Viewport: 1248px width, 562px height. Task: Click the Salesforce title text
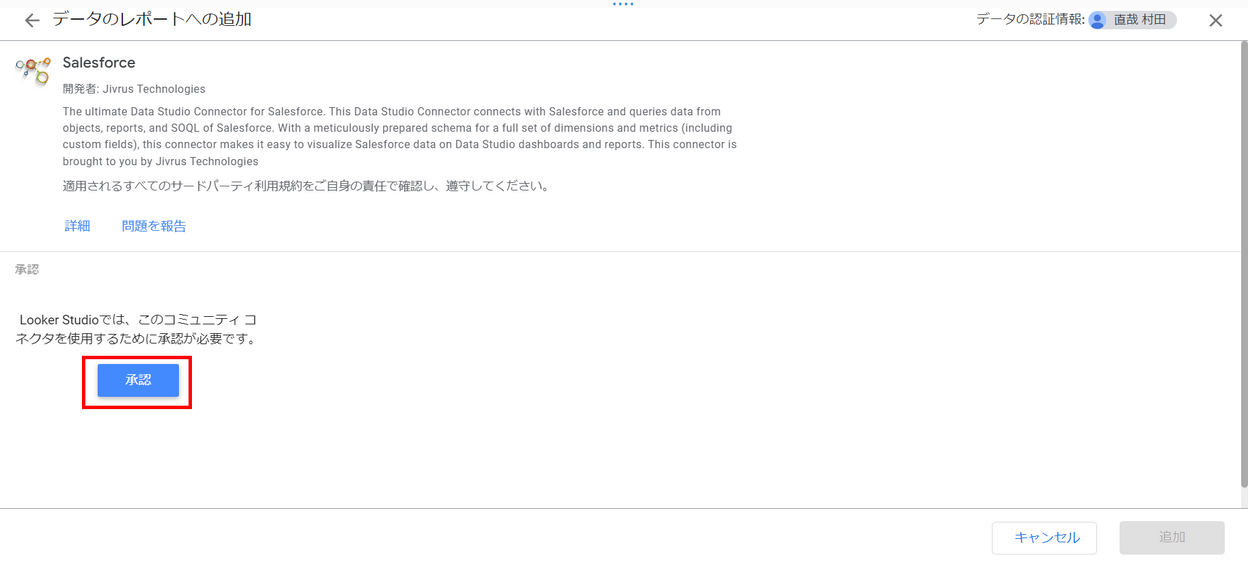(99, 63)
